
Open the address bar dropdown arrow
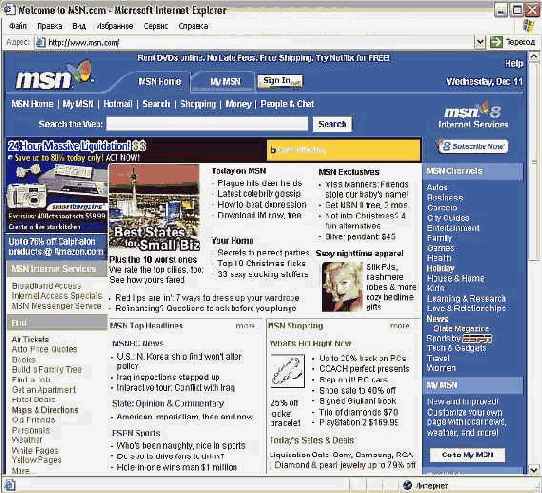(x=480, y=43)
